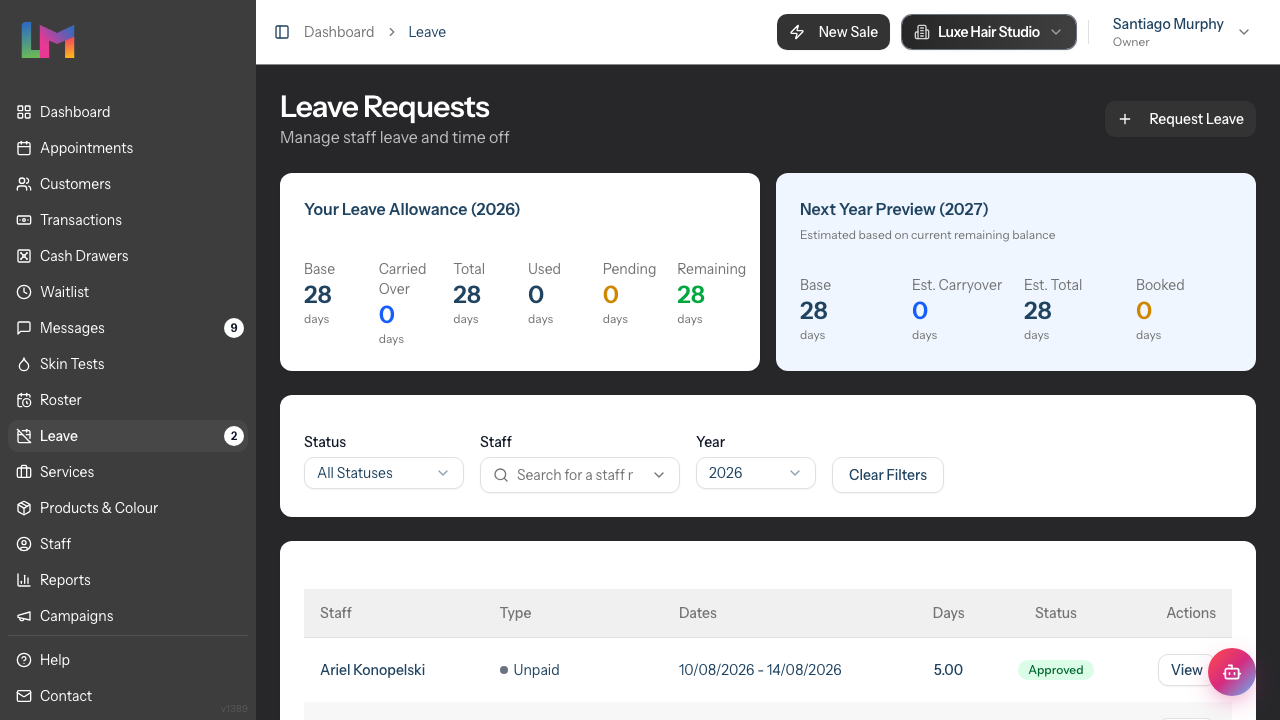Open the All Statuses dropdown
Screen dimensions: 1280x720
coord(384,473)
